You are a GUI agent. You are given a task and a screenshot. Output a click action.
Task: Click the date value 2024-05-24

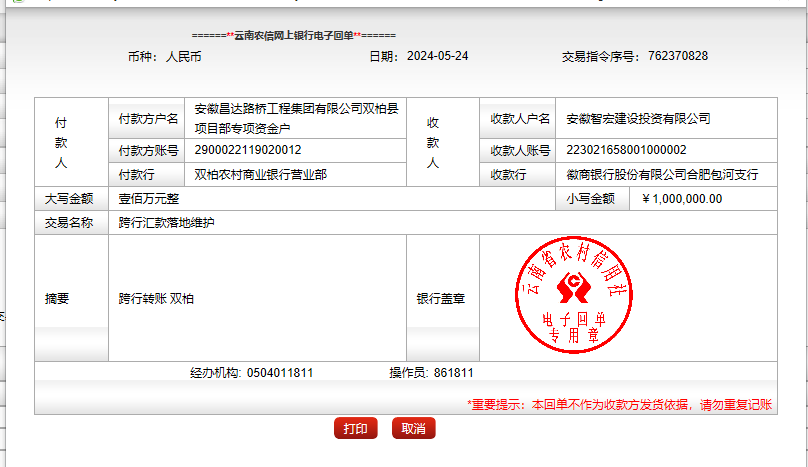click(x=438, y=56)
